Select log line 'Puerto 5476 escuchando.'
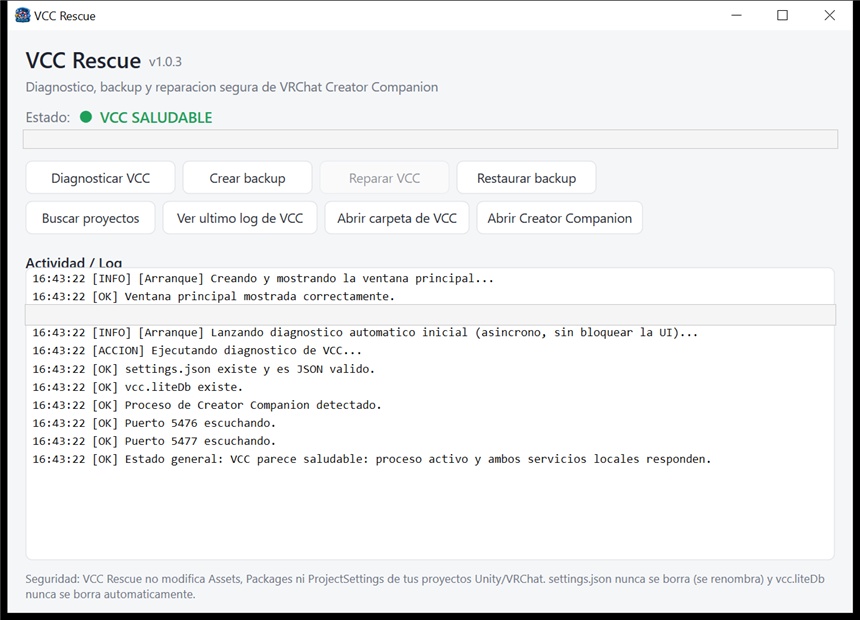The image size is (860, 620). 154,424
